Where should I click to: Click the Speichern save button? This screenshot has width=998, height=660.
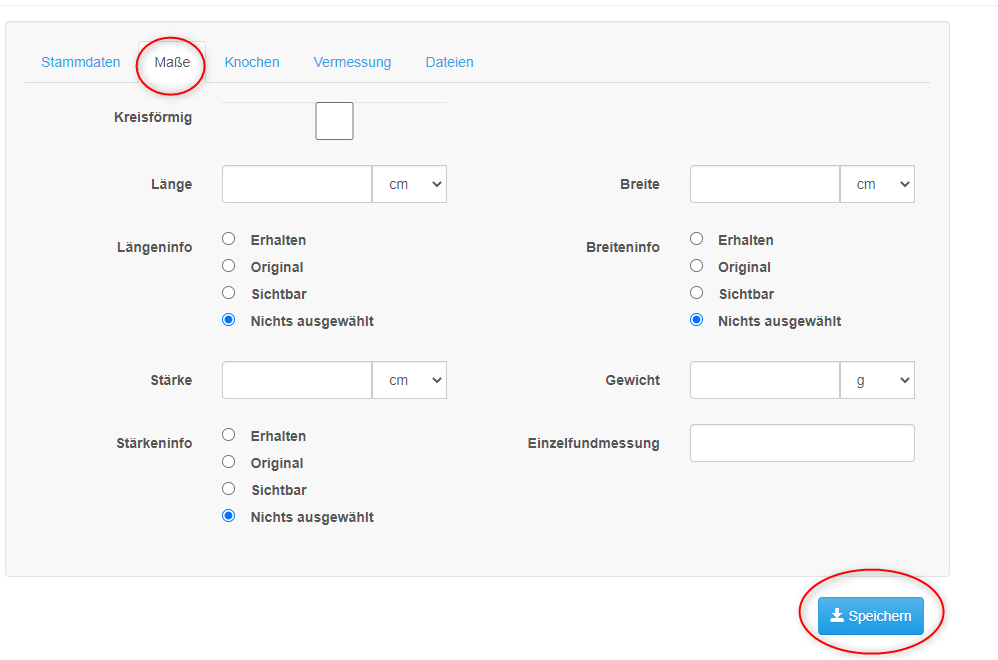[870, 615]
